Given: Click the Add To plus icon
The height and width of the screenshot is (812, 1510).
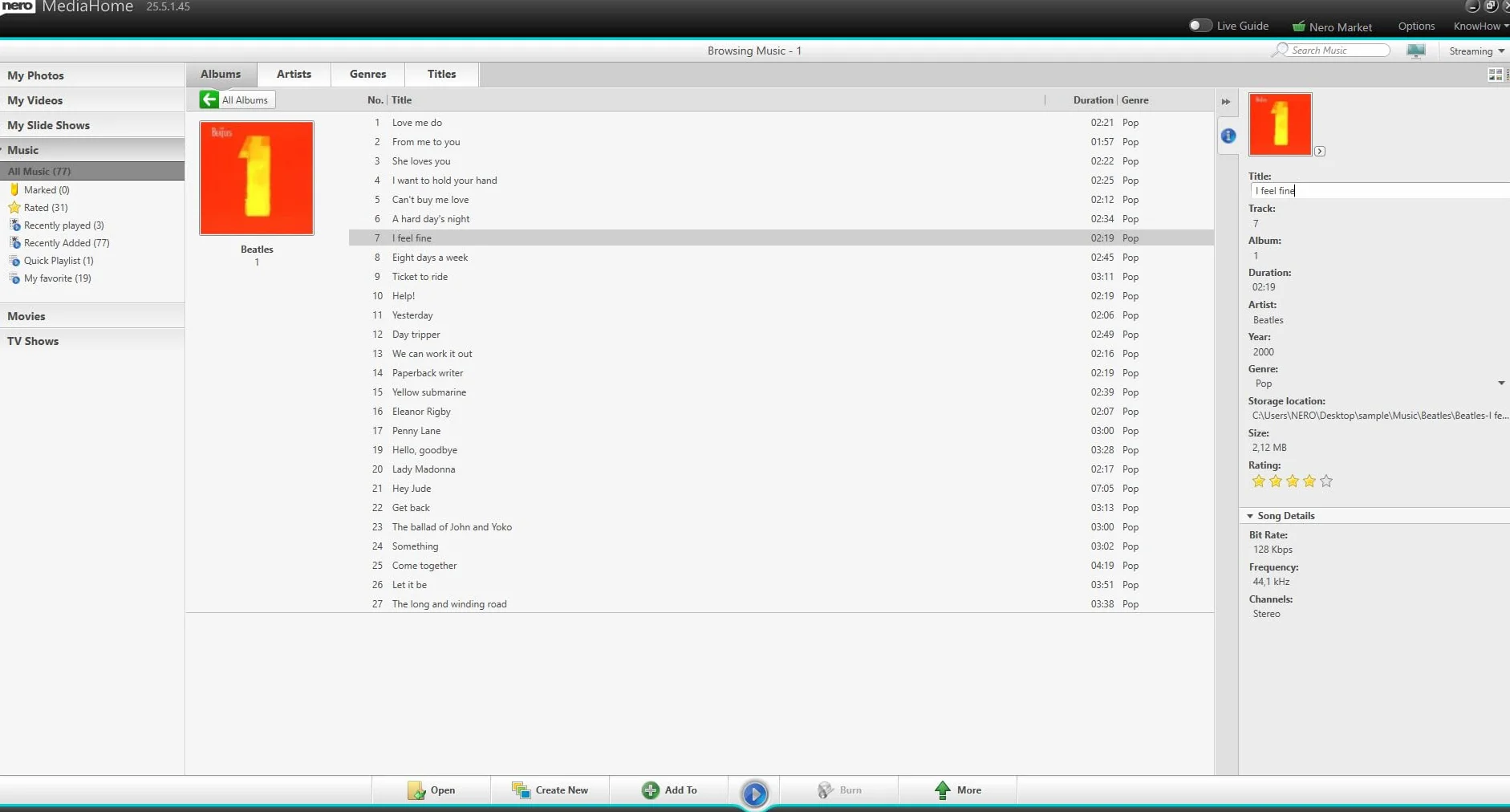Looking at the screenshot, I should tap(650, 790).
